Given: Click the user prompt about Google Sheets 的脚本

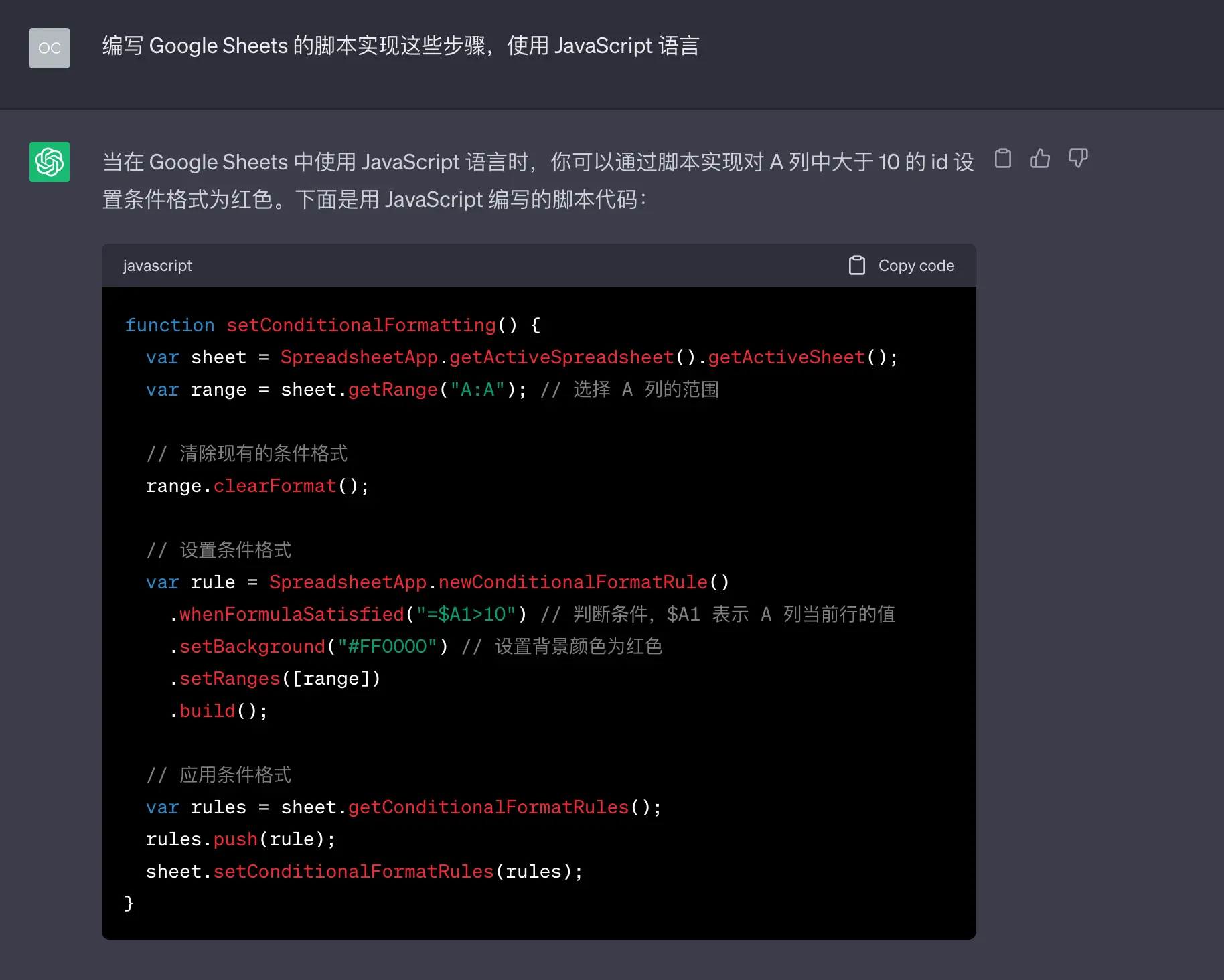Looking at the screenshot, I should [x=400, y=46].
